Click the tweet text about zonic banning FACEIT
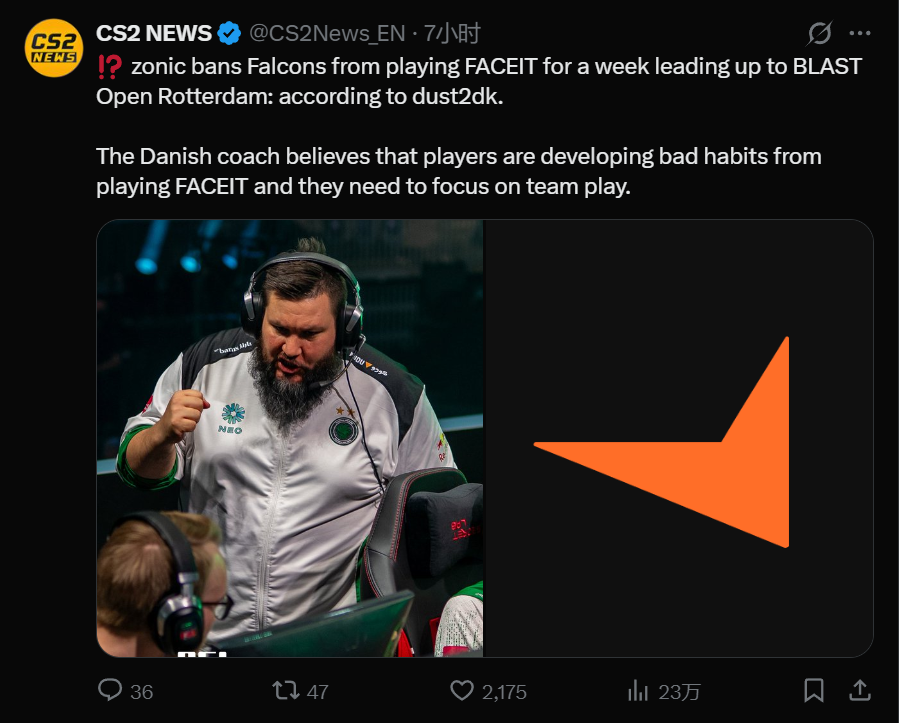Screen dimensions: 899x723 pyautogui.click(x=479, y=126)
